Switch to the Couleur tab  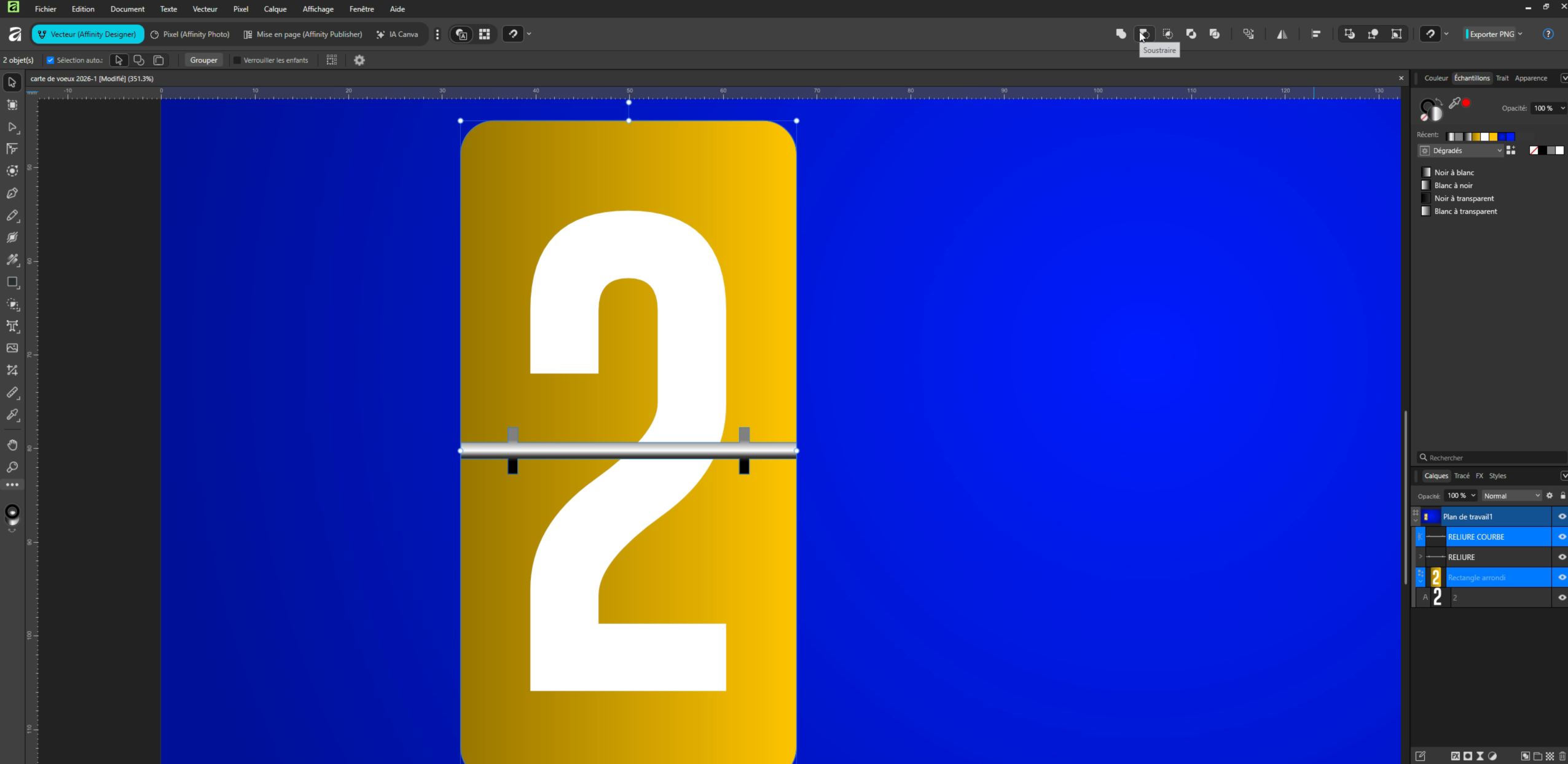coord(1435,78)
